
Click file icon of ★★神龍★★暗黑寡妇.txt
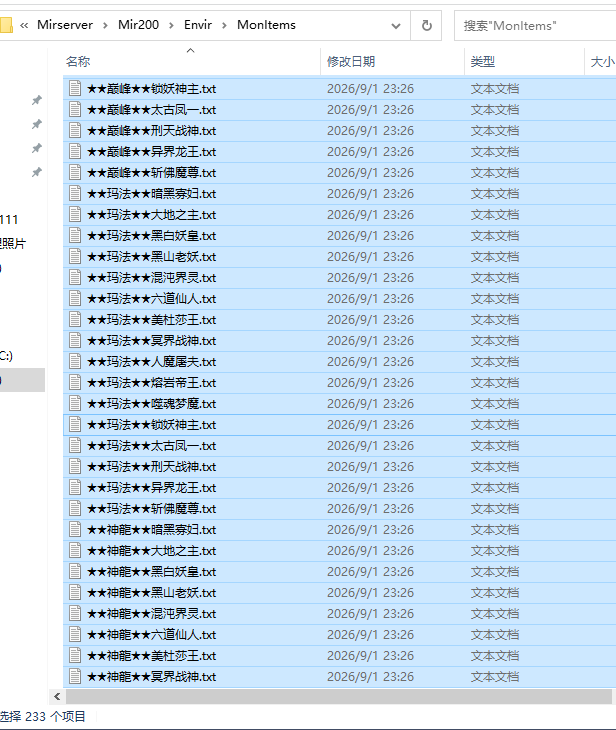pos(75,529)
